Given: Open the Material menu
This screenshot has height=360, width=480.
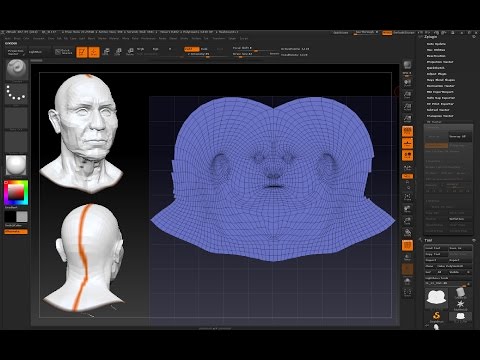Looking at the screenshot, I should tap(114, 39).
